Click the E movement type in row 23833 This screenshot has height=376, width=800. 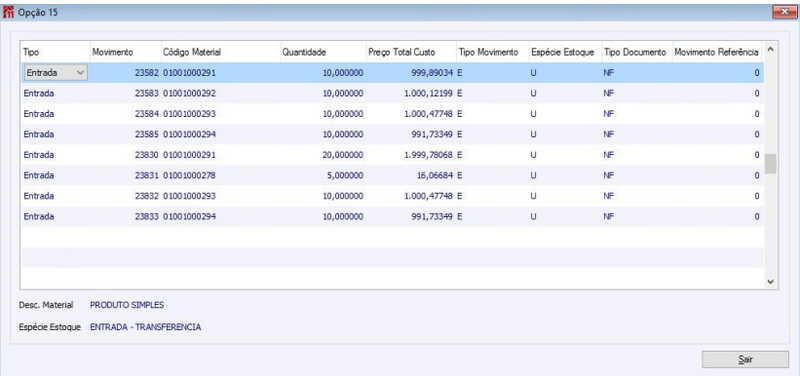[460, 216]
